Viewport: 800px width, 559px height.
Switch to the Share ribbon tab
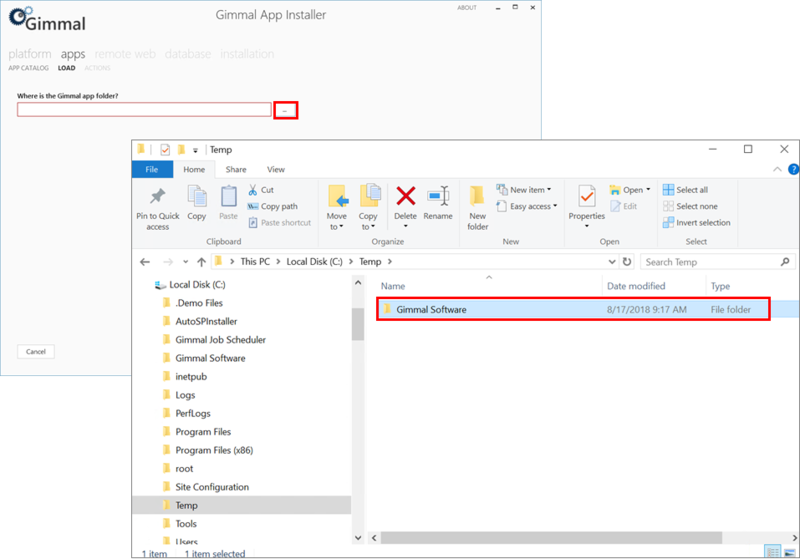236,170
